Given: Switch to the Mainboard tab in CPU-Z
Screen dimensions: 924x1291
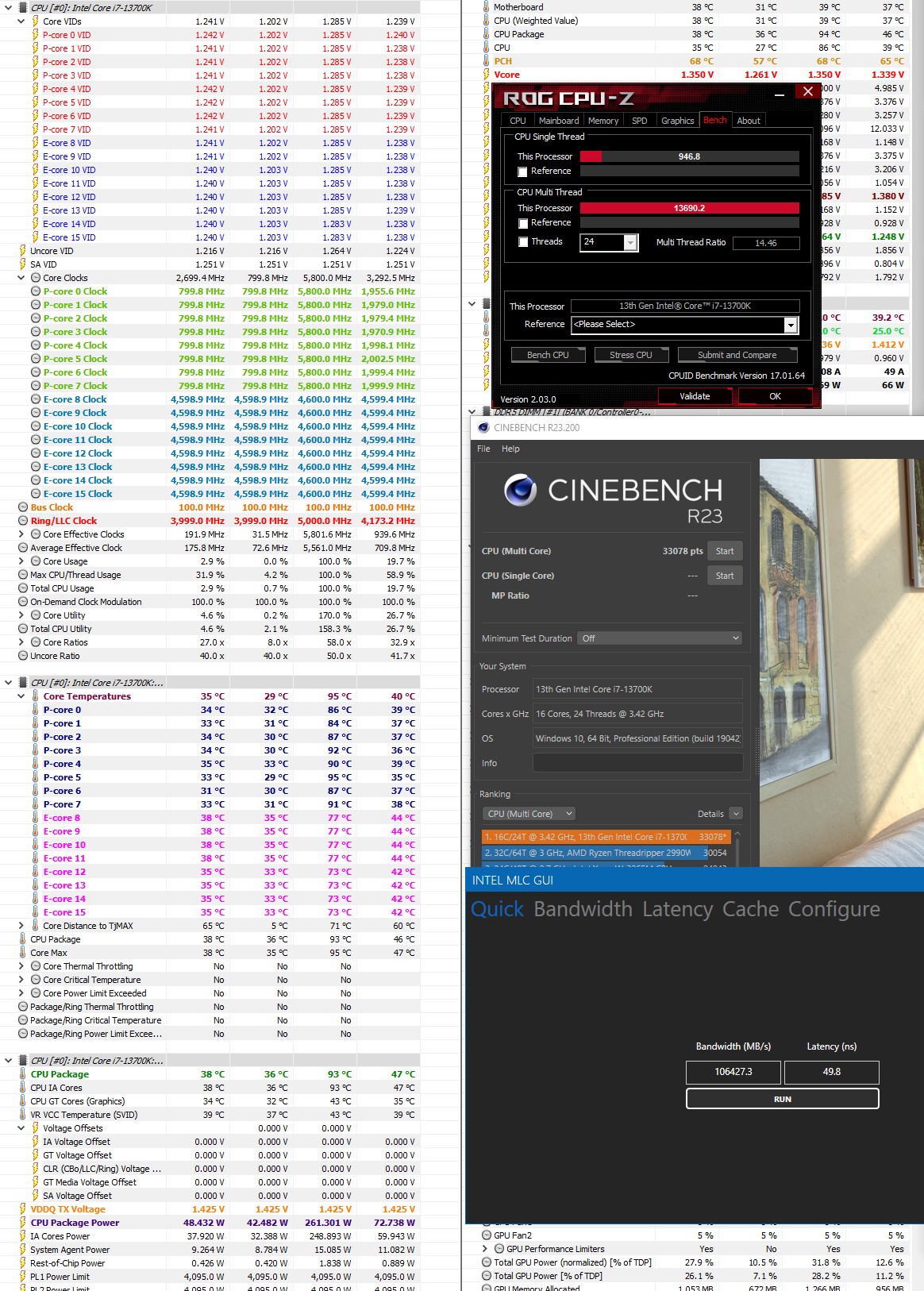Looking at the screenshot, I should tap(559, 121).
